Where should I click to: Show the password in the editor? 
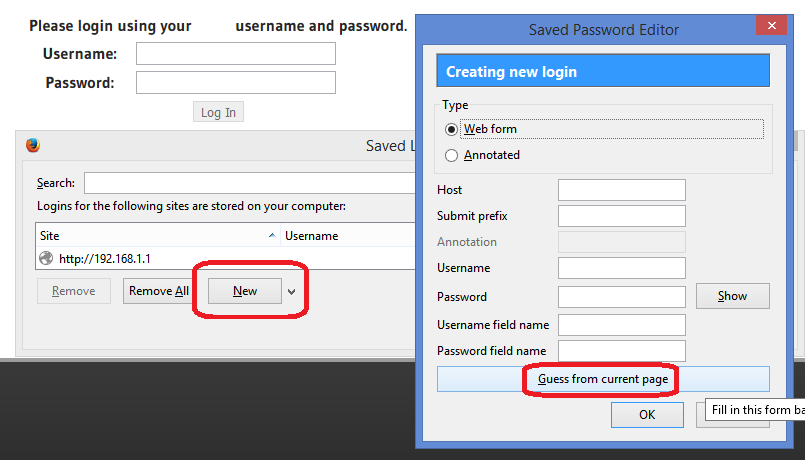pyautogui.click(x=733, y=296)
